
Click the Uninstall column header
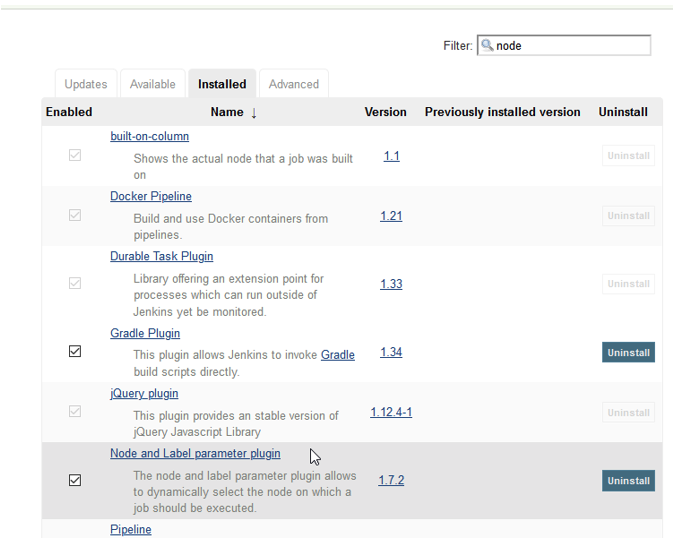pos(623,112)
